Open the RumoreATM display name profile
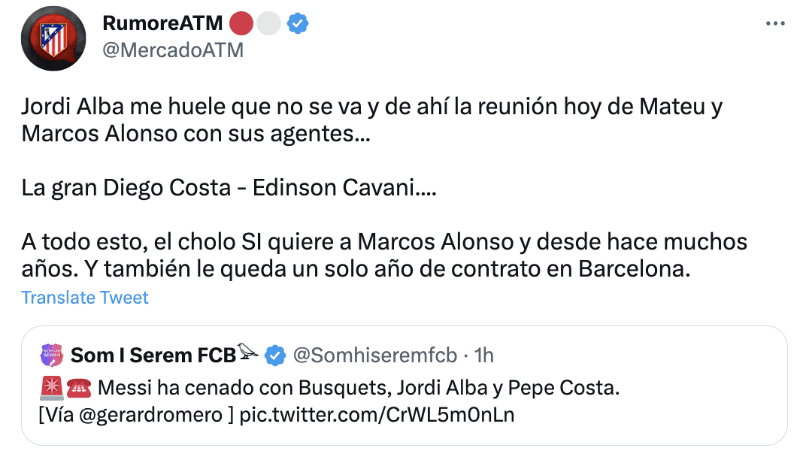Image resolution: width=800 pixels, height=466 pixels. point(163,23)
